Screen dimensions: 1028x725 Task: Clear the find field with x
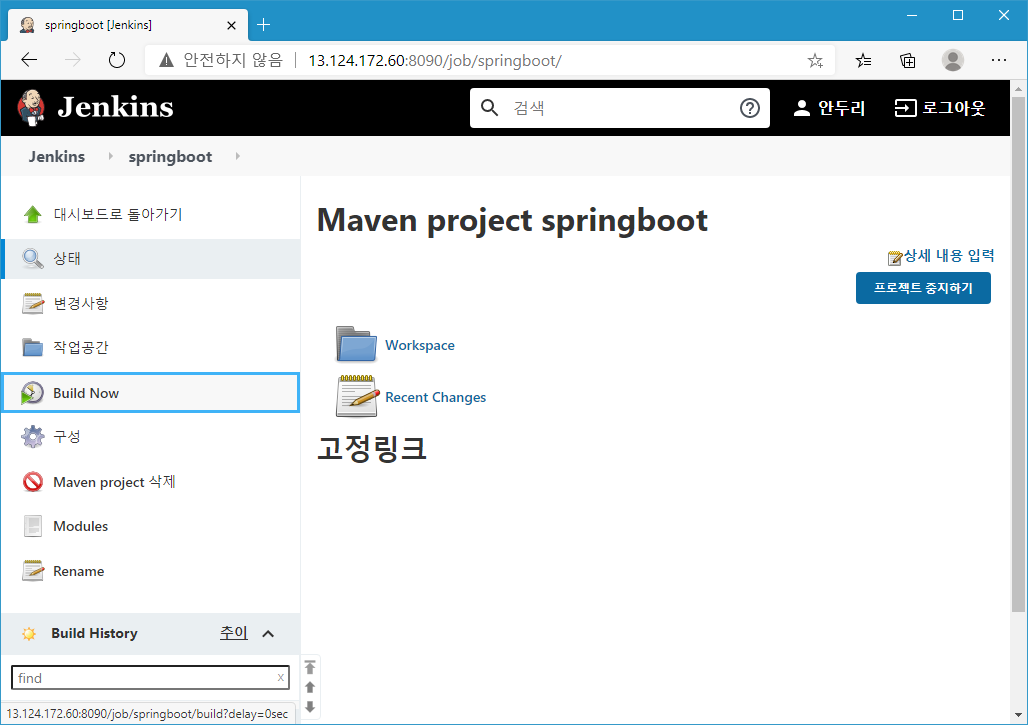(x=281, y=677)
